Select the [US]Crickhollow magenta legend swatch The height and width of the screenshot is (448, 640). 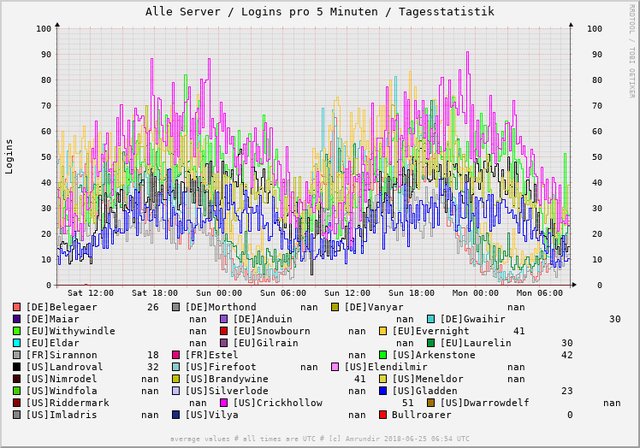tap(224, 402)
